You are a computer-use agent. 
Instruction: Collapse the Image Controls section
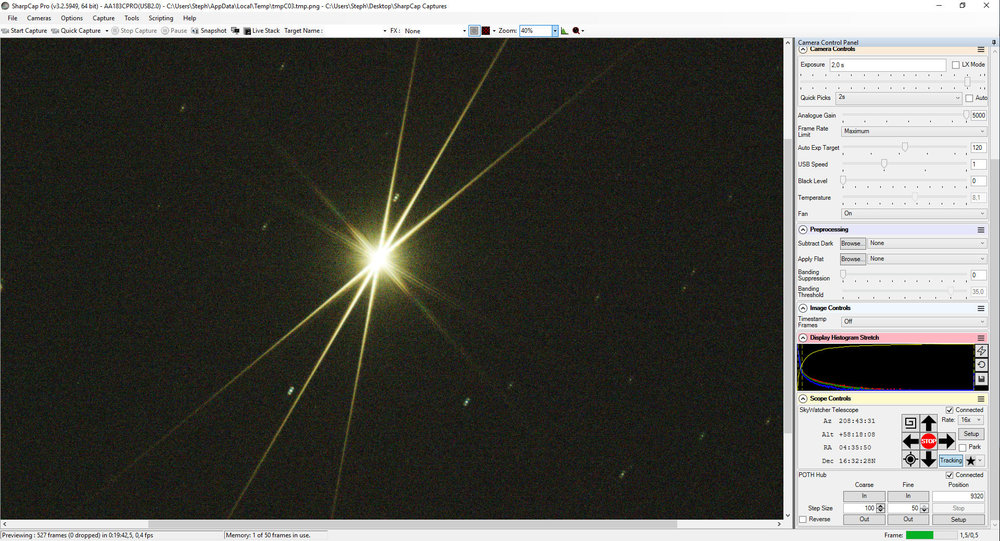click(803, 308)
